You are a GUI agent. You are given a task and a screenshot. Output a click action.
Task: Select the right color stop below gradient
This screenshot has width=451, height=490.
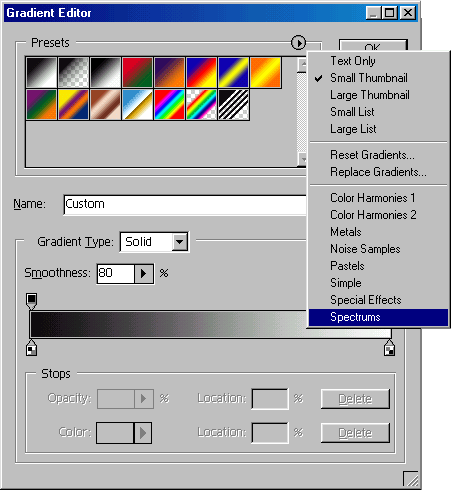(389, 348)
